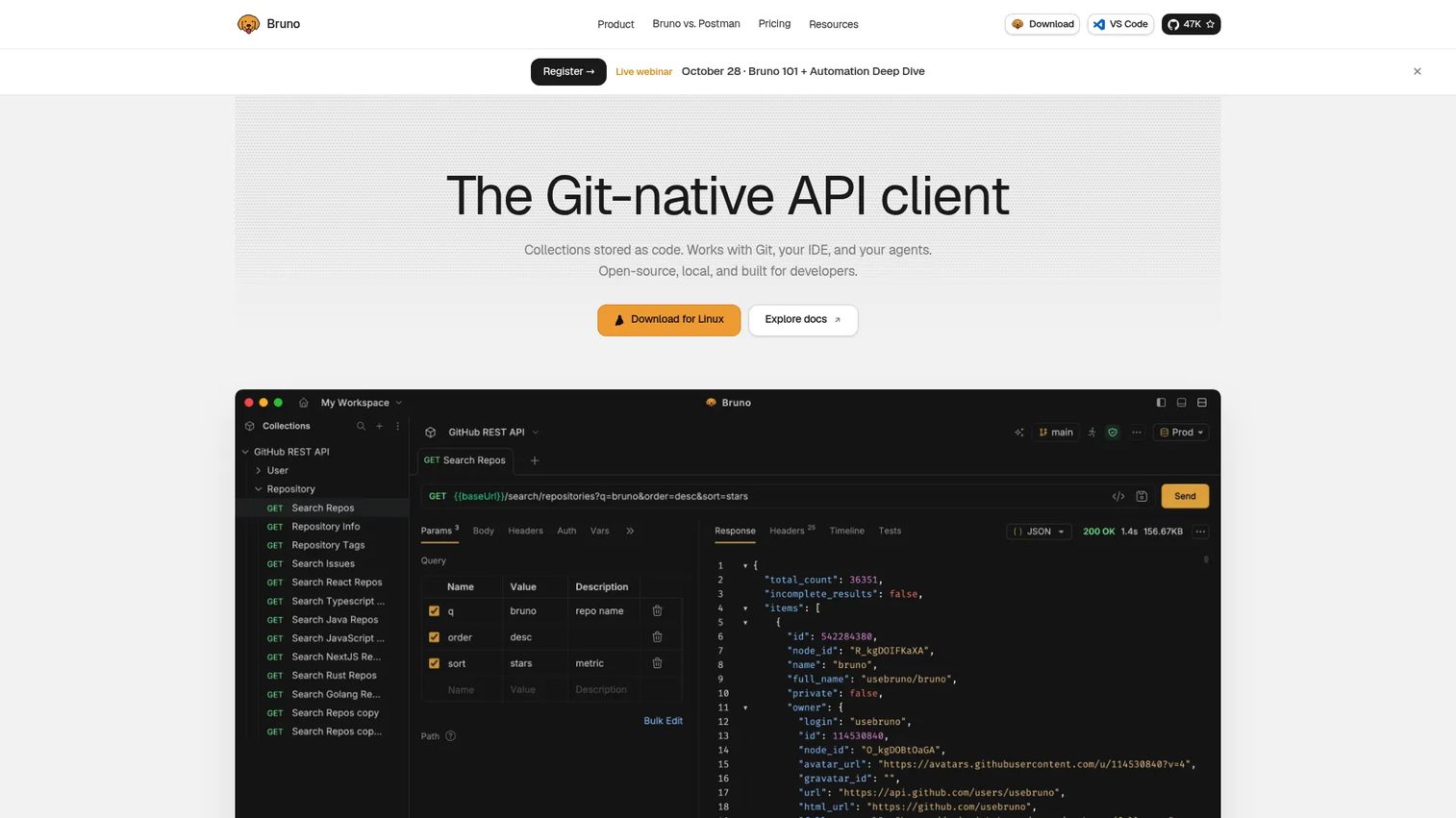
Task: Select the Repository Tags request in the sidebar
Action: point(328,545)
